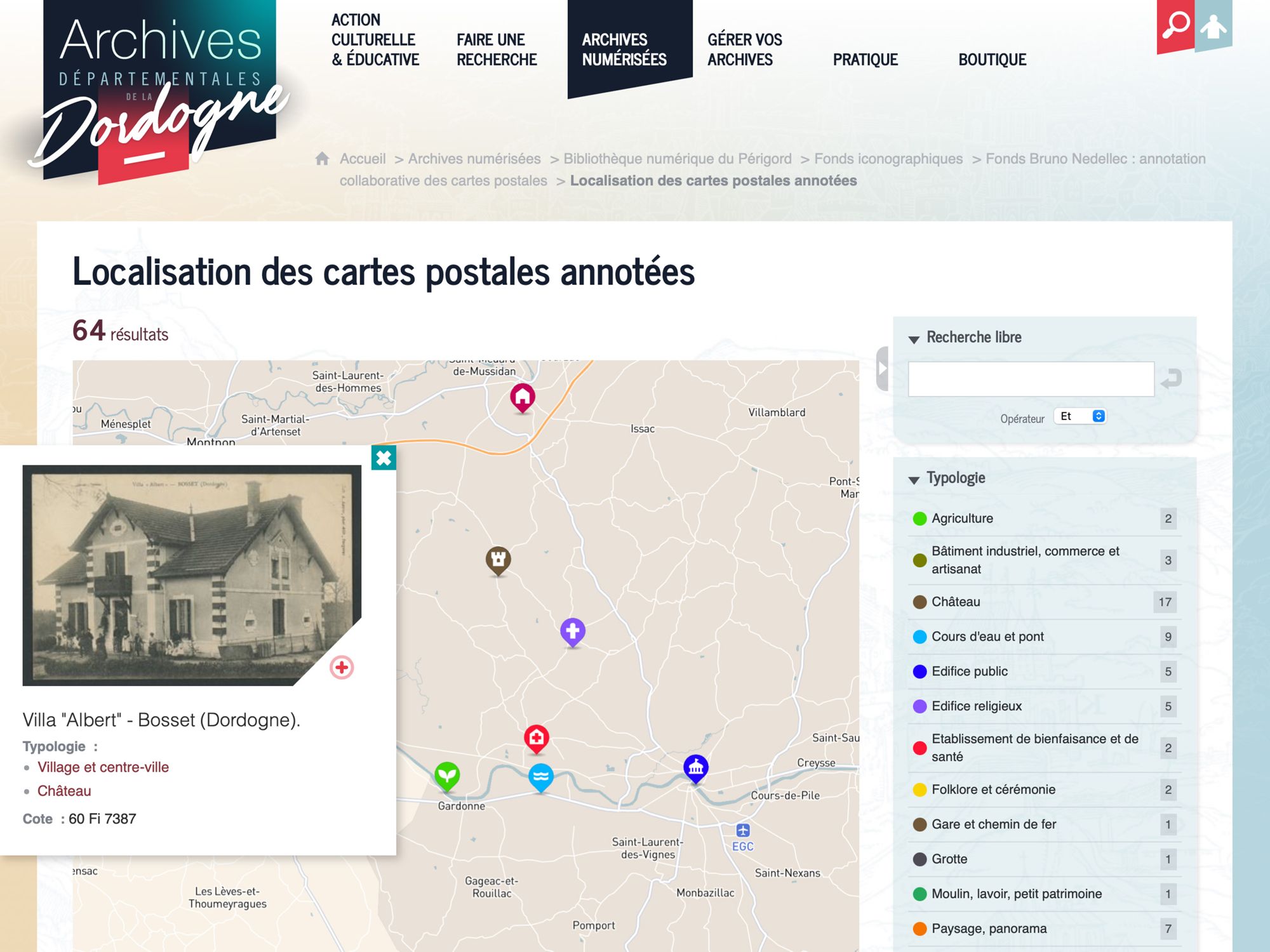Open Archives numérisées menu

(x=624, y=50)
